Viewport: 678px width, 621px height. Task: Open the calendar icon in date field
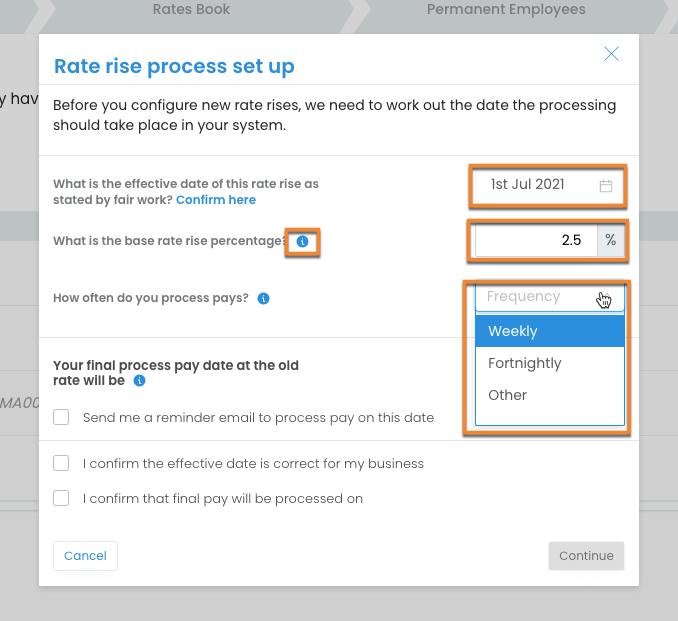click(x=606, y=185)
